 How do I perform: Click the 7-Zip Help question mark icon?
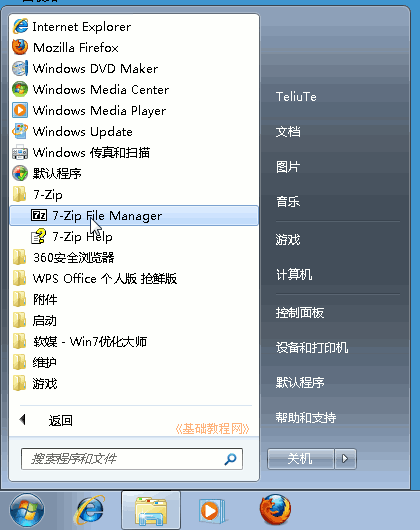pyautogui.click(x=39, y=236)
